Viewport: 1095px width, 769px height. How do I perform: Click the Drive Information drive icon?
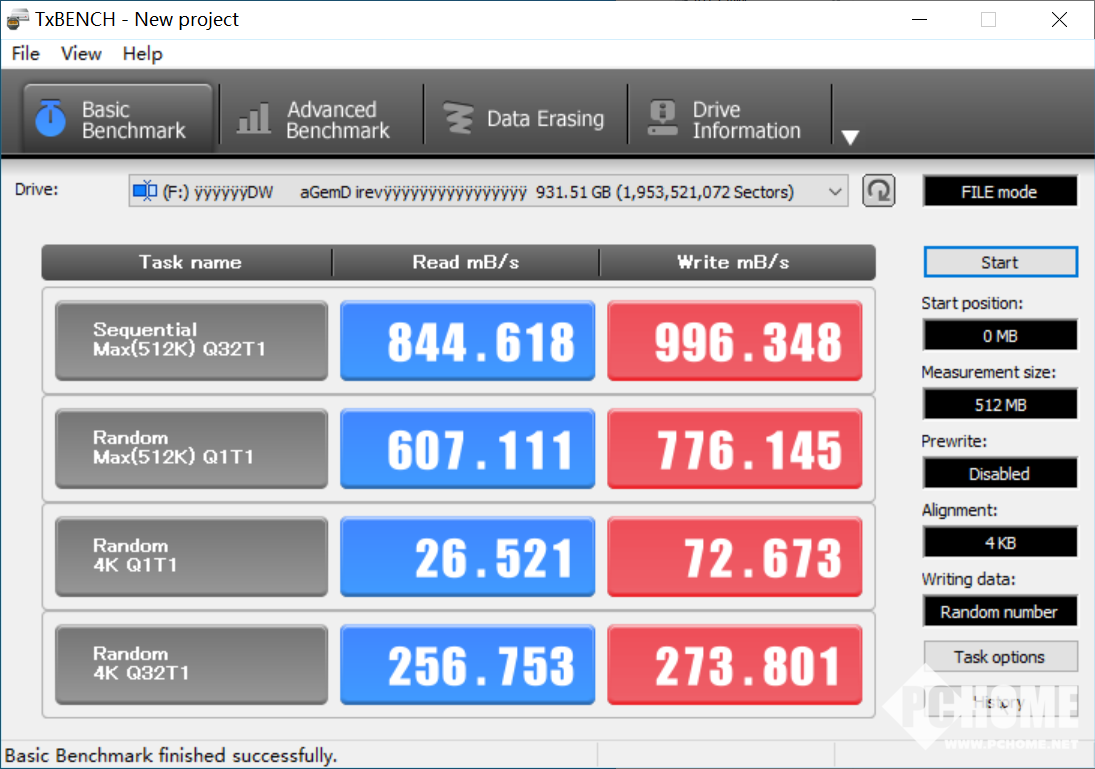(x=663, y=117)
